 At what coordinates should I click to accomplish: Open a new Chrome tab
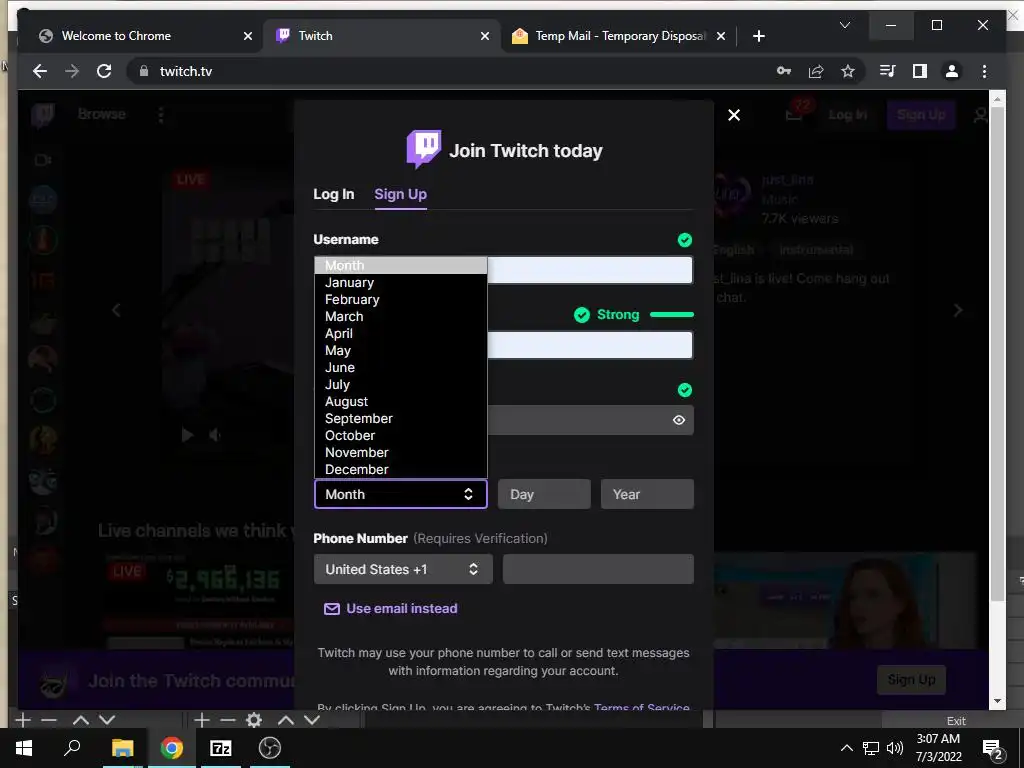pos(758,37)
